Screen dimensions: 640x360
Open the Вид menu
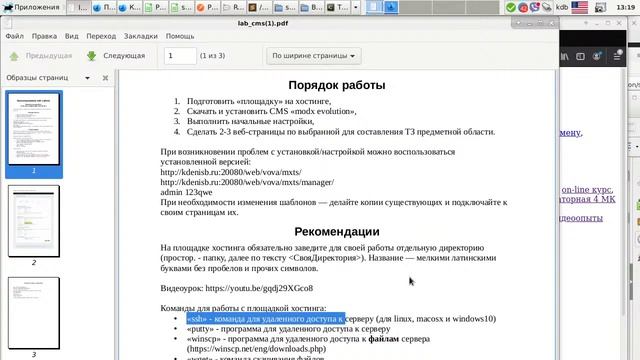(71, 36)
